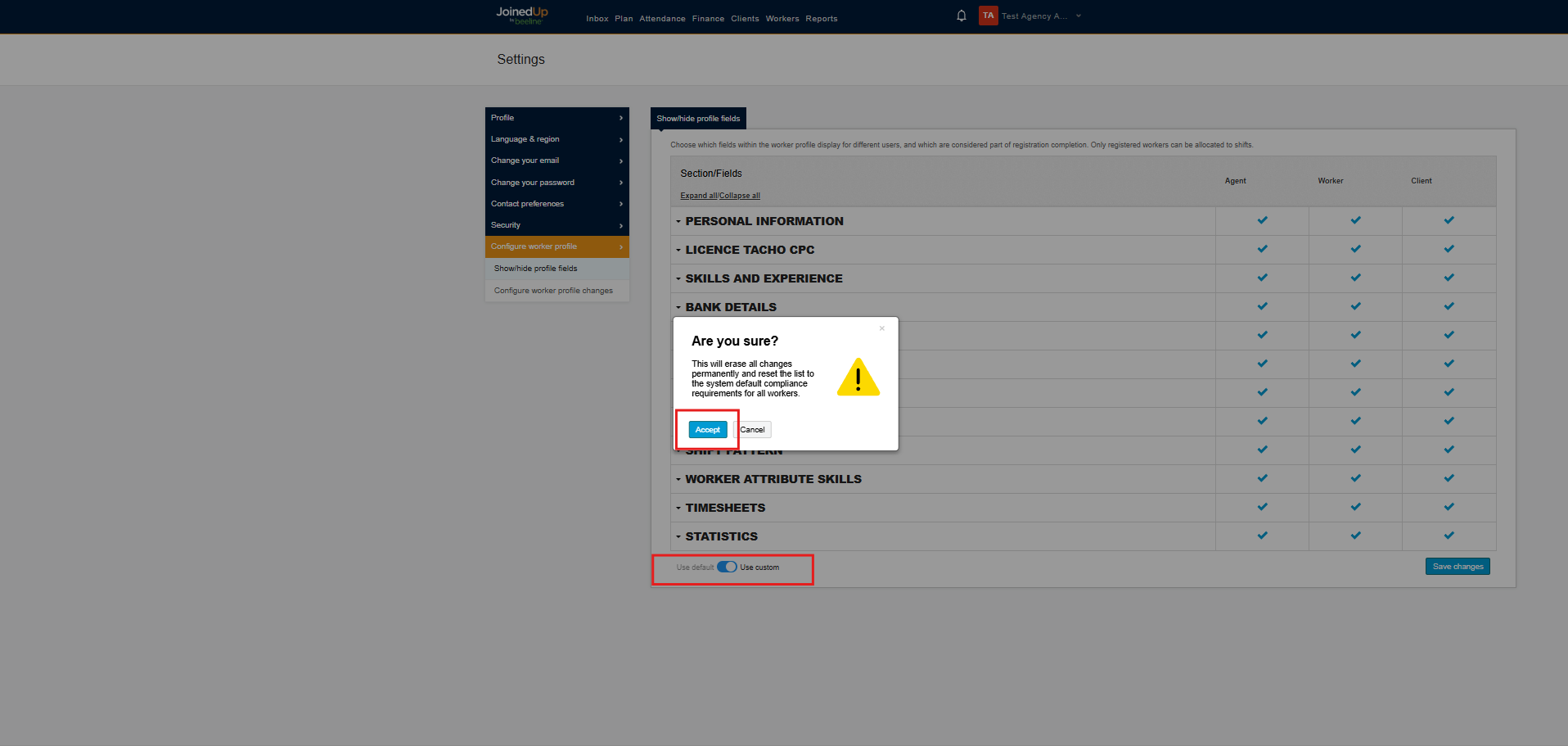Navigate to the Plan menu item

[x=623, y=18]
